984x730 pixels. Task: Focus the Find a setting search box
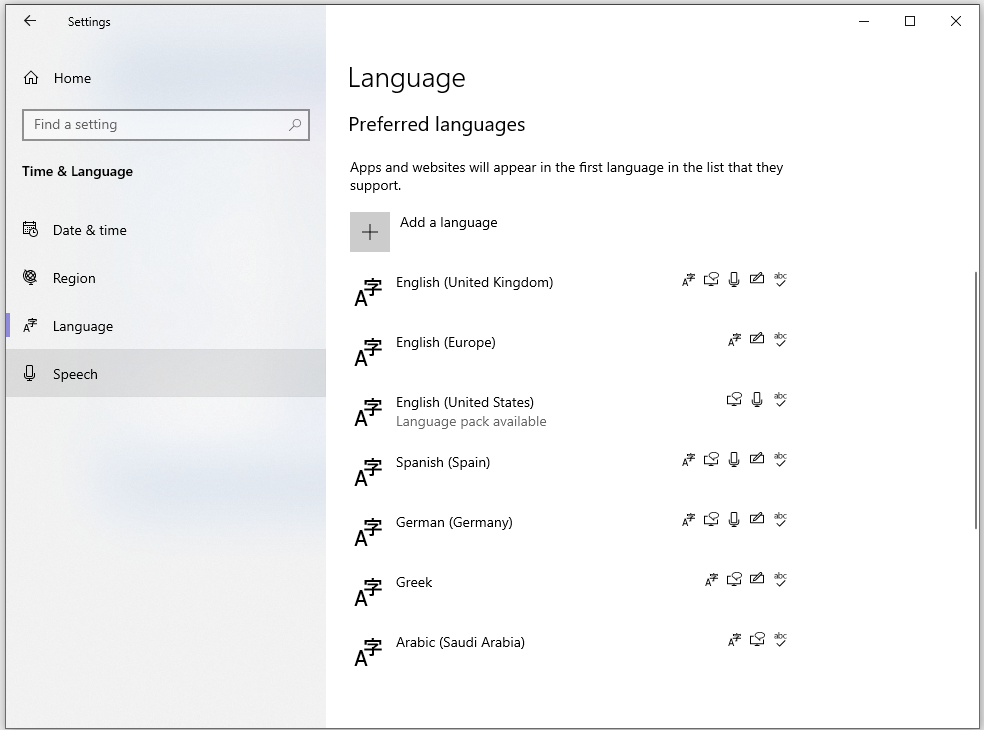[166, 124]
